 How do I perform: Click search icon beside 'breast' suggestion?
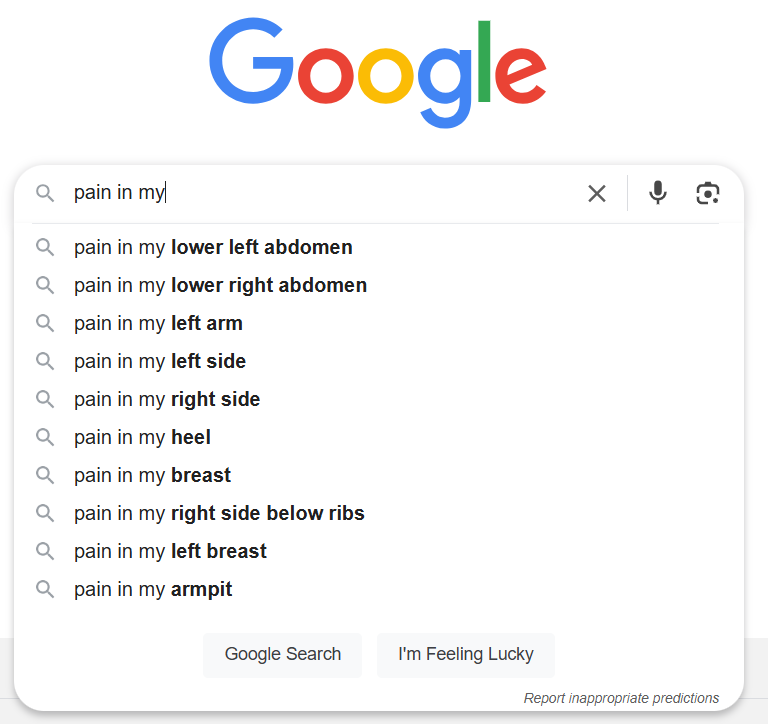pyautogui.click(x=45, y=475)
